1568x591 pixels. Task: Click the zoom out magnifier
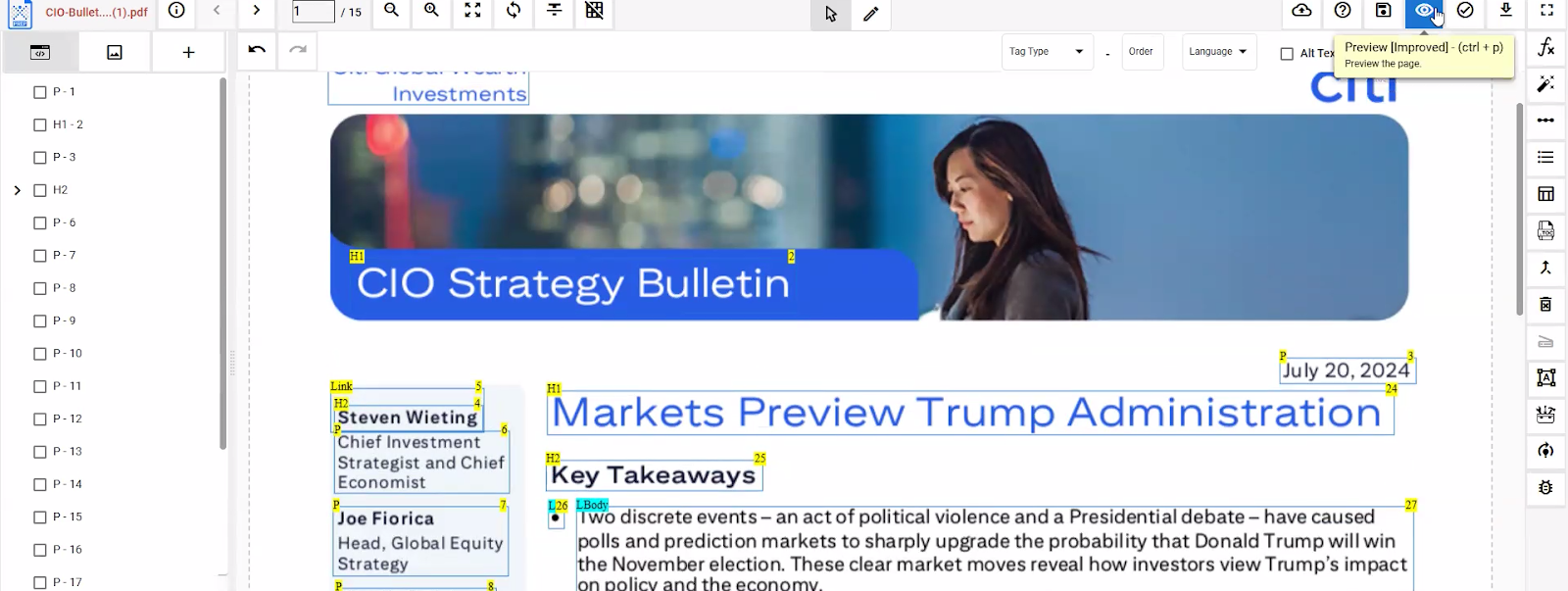(x=391, y=10)
